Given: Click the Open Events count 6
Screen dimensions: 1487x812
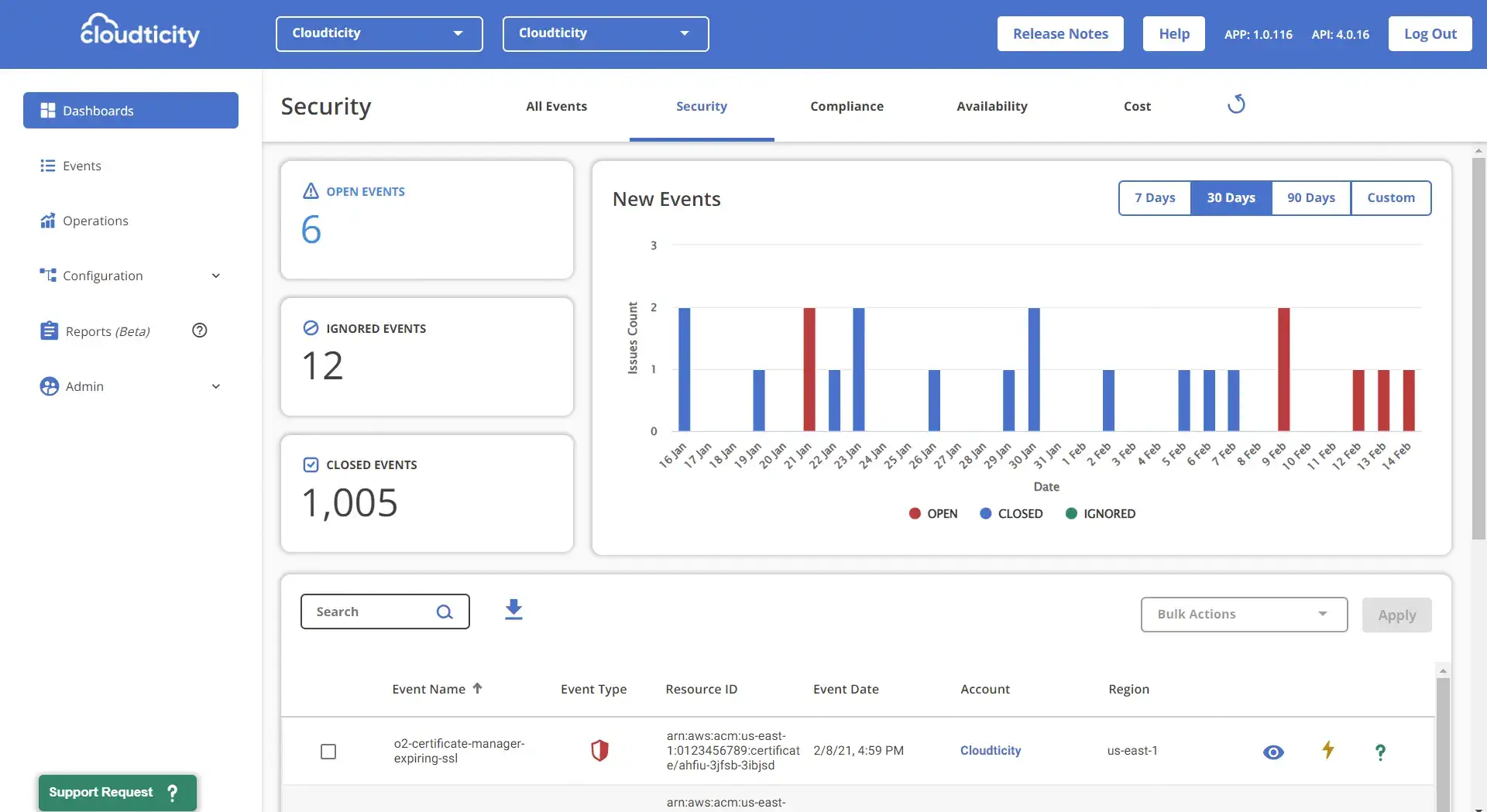Looking at the screenshot, I should (x=311, y=229).
